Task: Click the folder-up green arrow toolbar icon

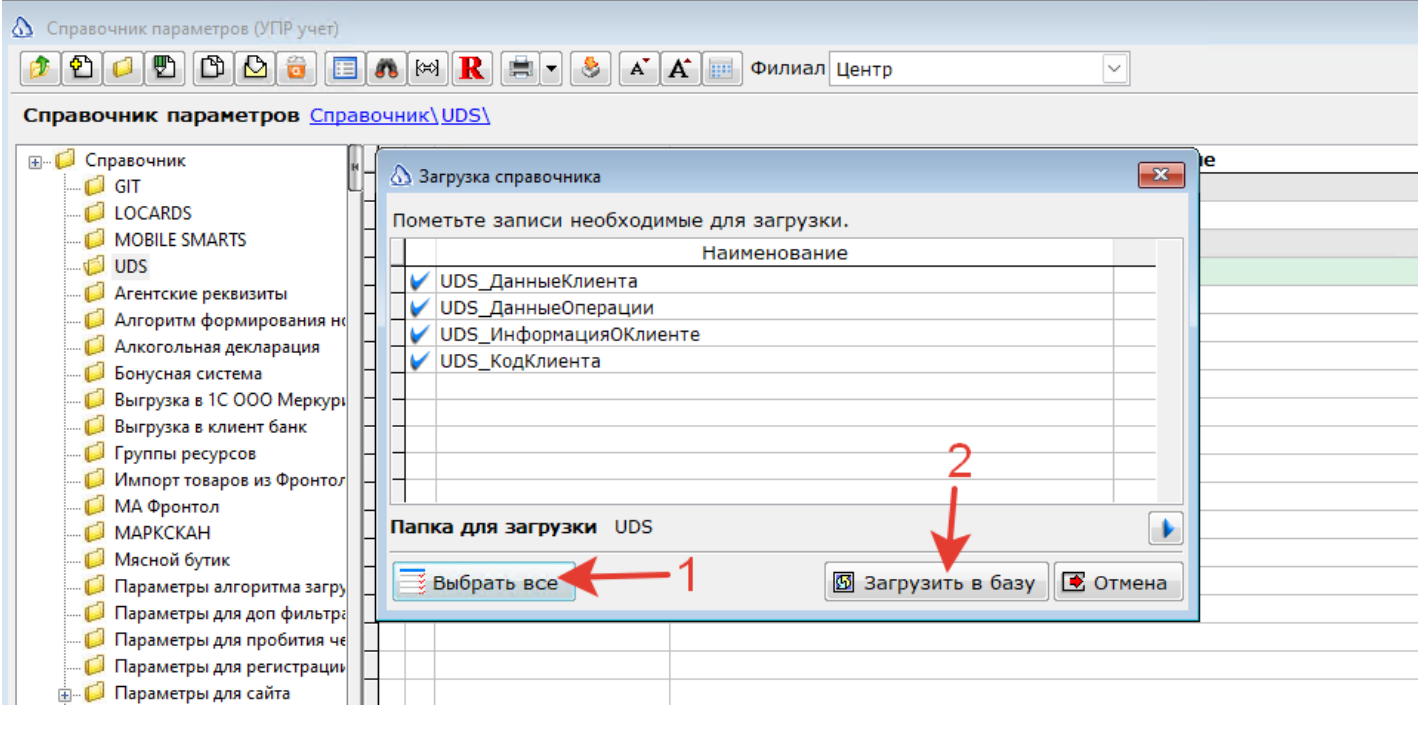Action: pos(39,69)
